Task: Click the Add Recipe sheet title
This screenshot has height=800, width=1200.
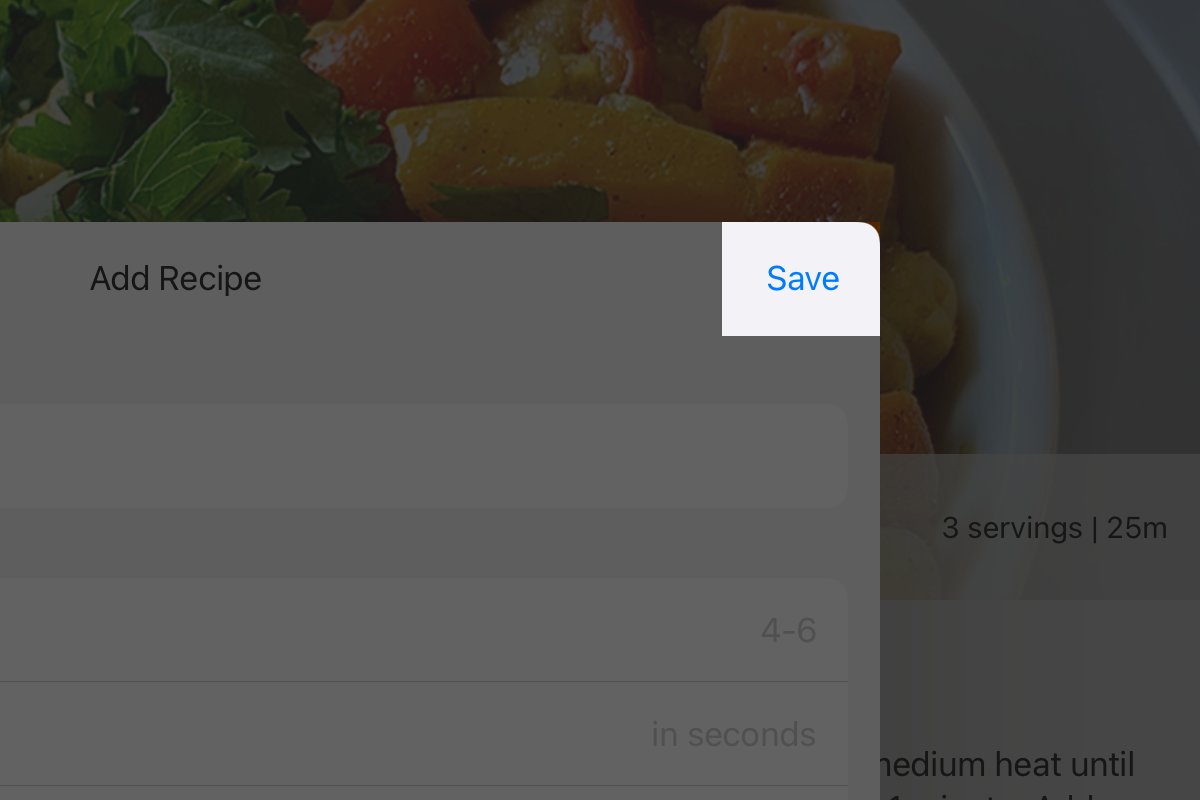Action: [x=175, y=278]
